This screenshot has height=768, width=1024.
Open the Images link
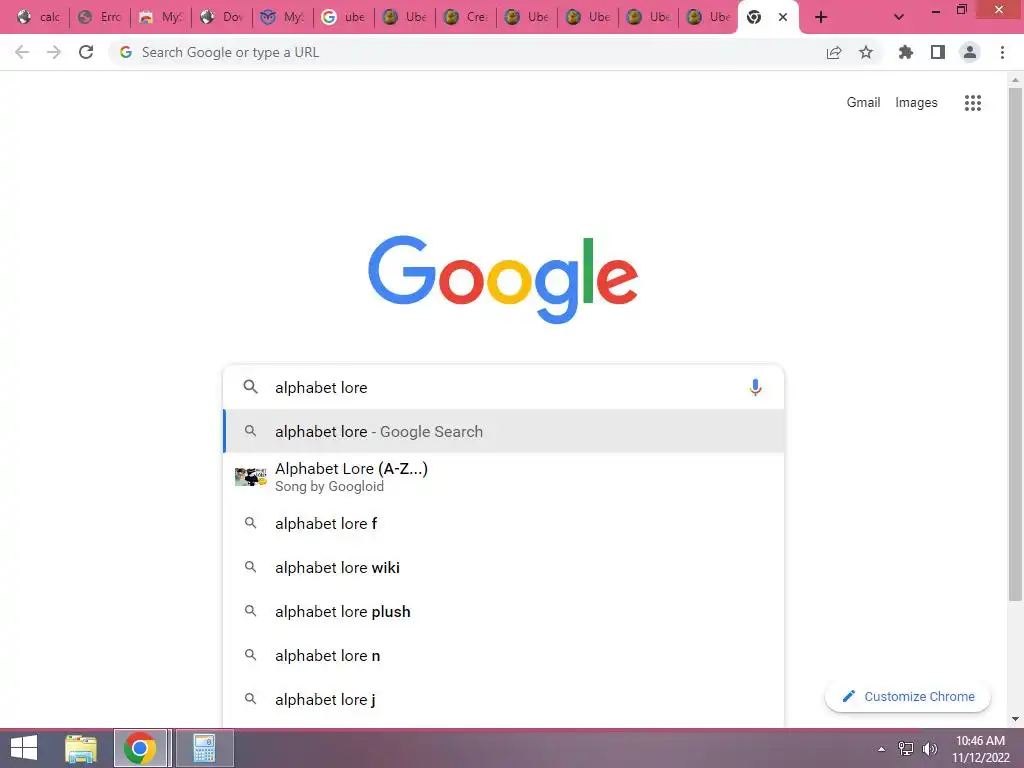(x=916, y=103)
